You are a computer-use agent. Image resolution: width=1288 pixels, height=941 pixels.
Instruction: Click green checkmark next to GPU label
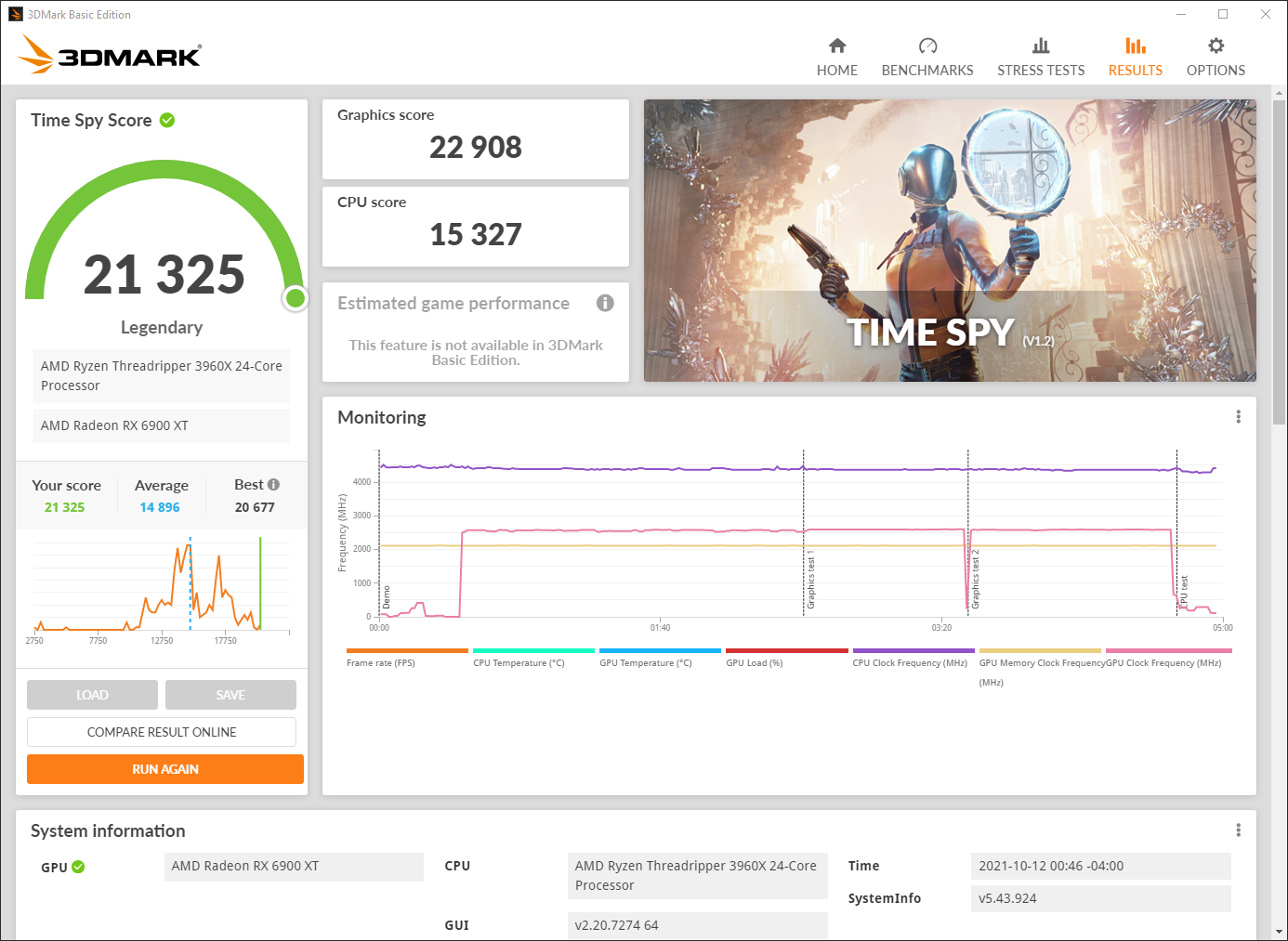[78, 867]
